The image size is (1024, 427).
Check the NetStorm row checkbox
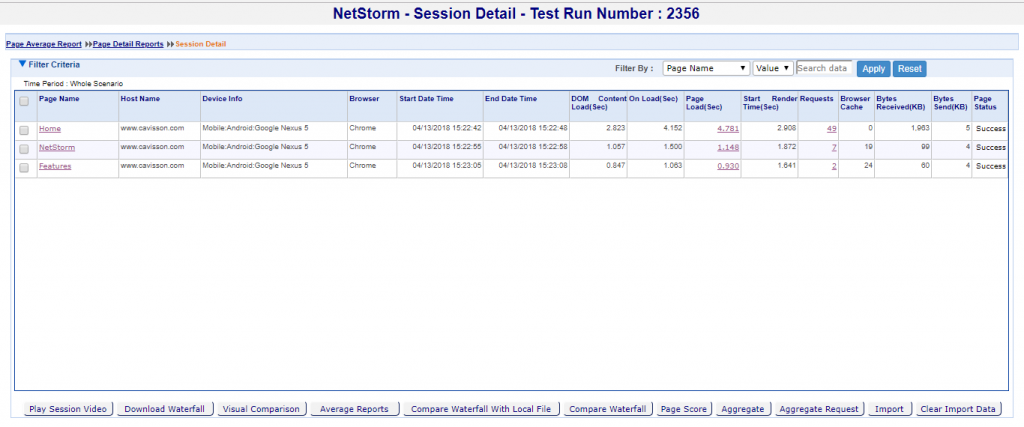click(x=24, y=149)
